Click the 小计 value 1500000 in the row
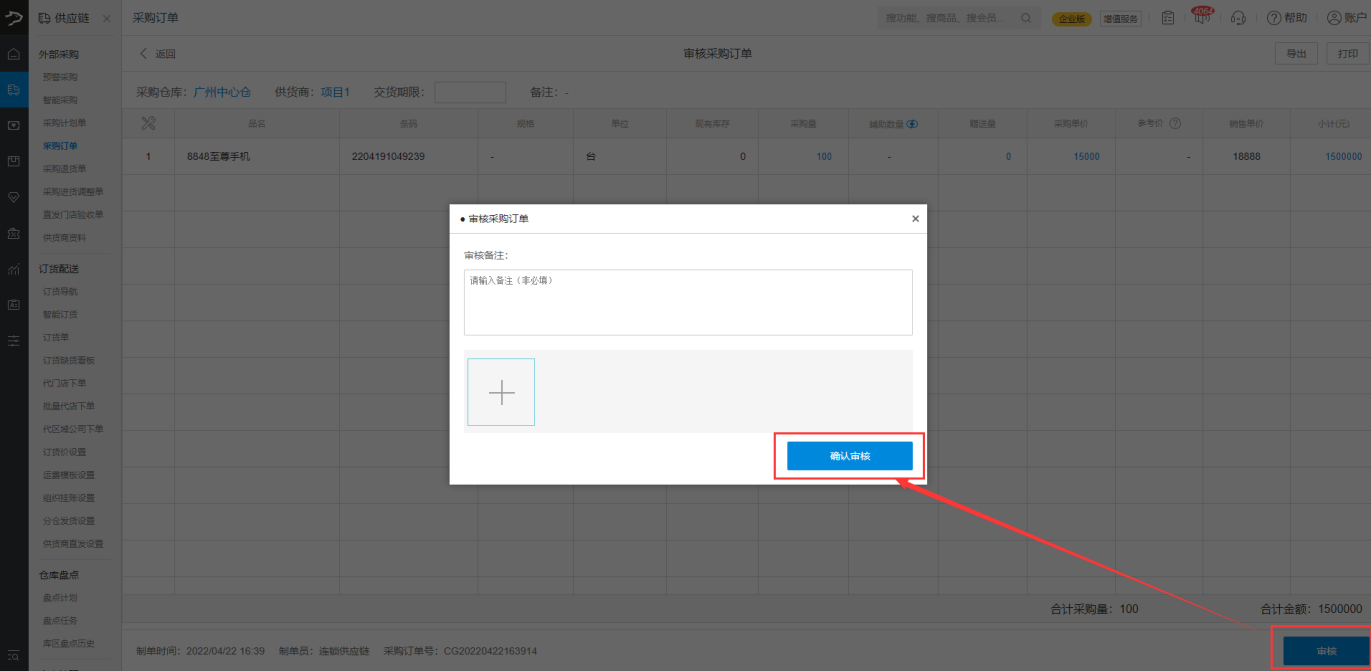Image resolution: width=1371 pixels, height=671 pixels. click(1343, 157)
